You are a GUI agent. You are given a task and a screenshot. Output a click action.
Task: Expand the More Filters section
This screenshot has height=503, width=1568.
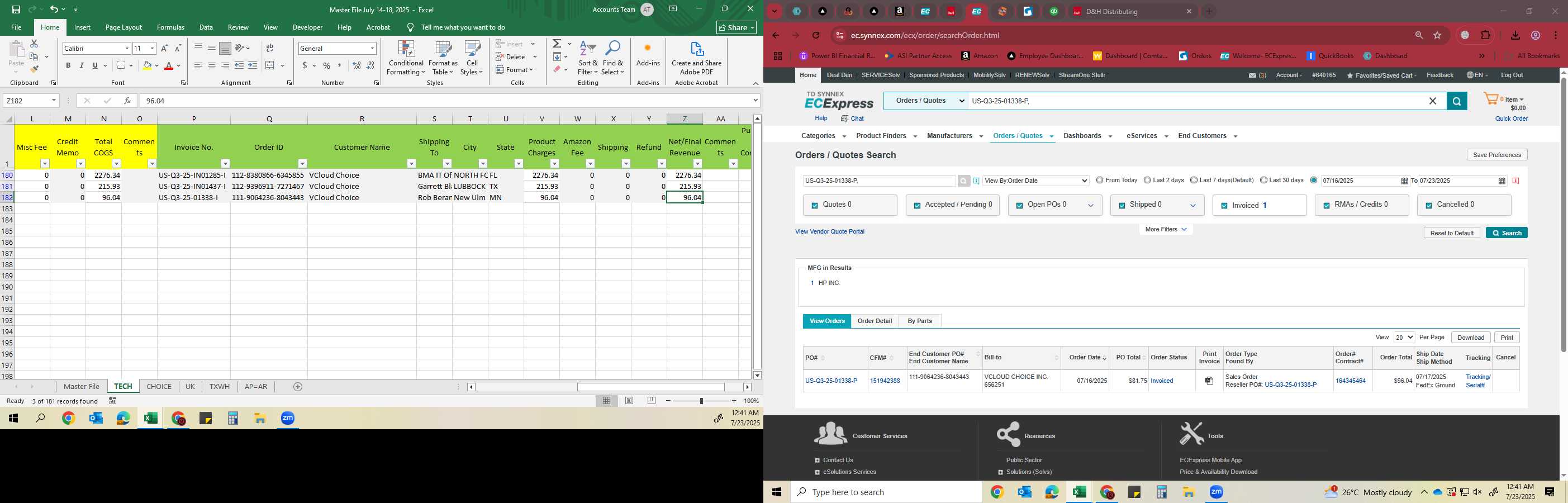pyautogui.click(x=1166, y=230)
